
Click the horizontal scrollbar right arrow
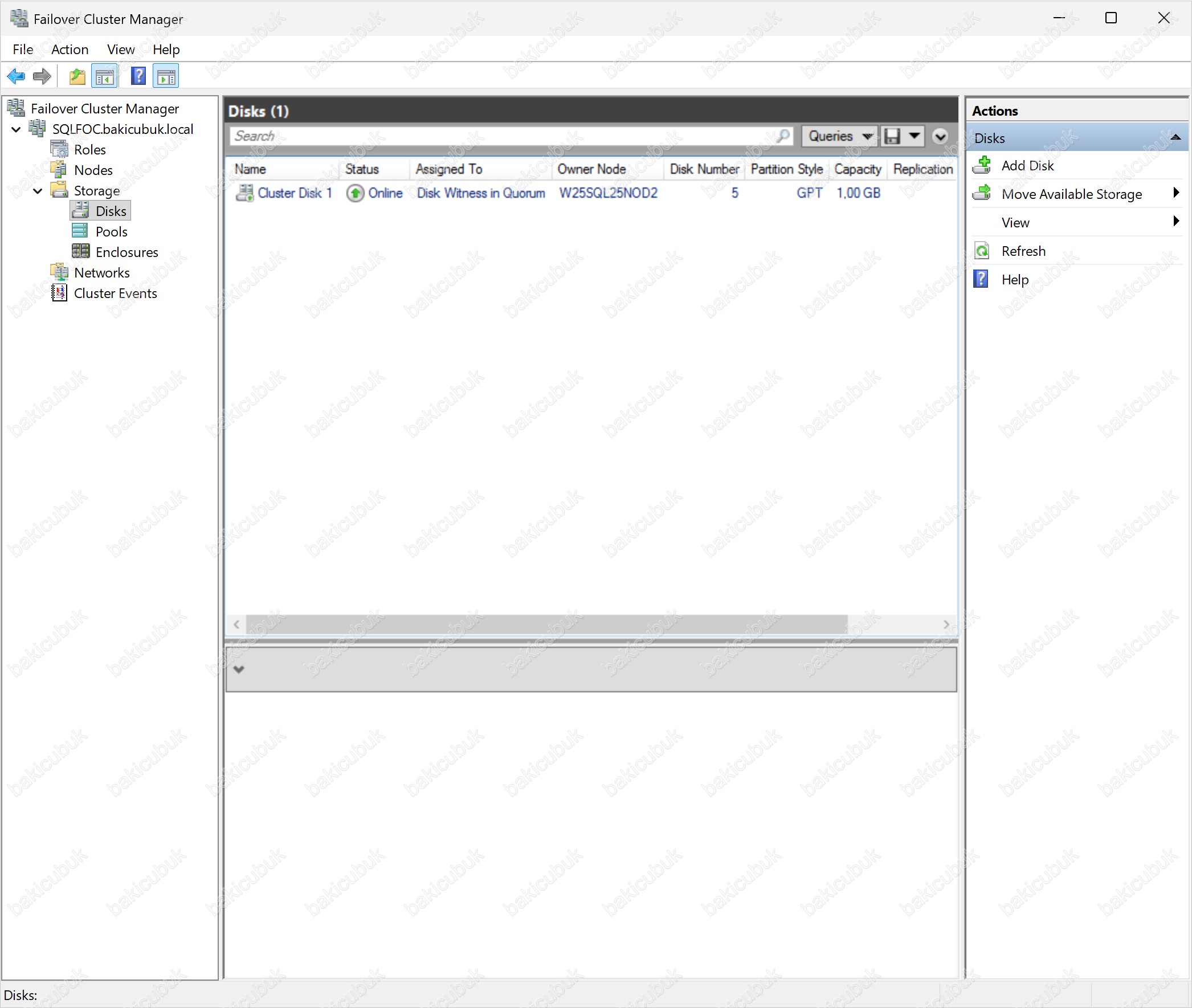(946, 625)
